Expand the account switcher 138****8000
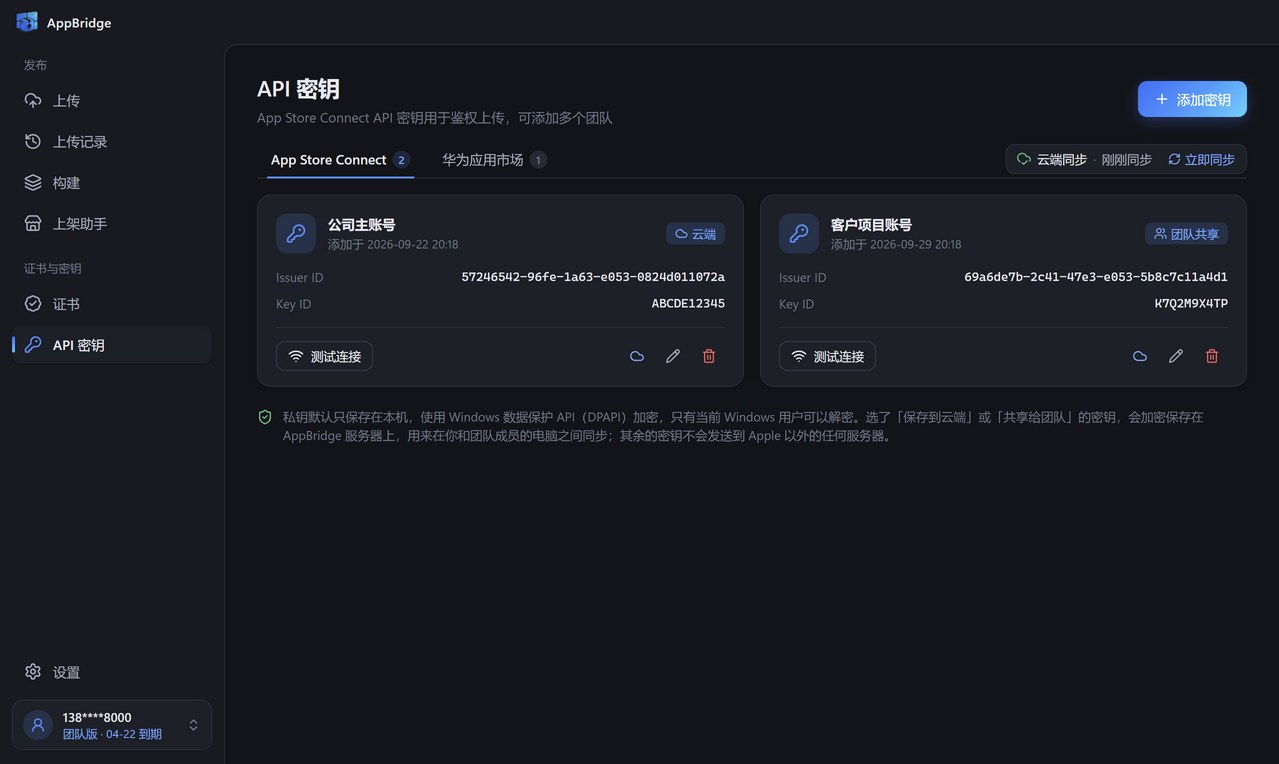 (x=112, y=725)
